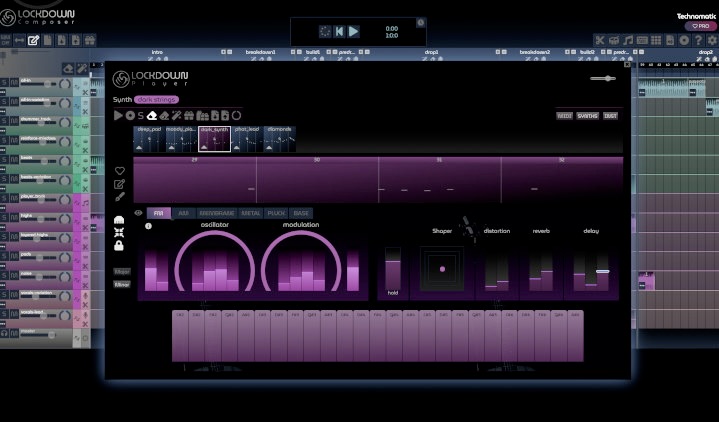Switch to the PLUCK synth tab
Screen dimensions: 719x422
click(x=276, y=213)
